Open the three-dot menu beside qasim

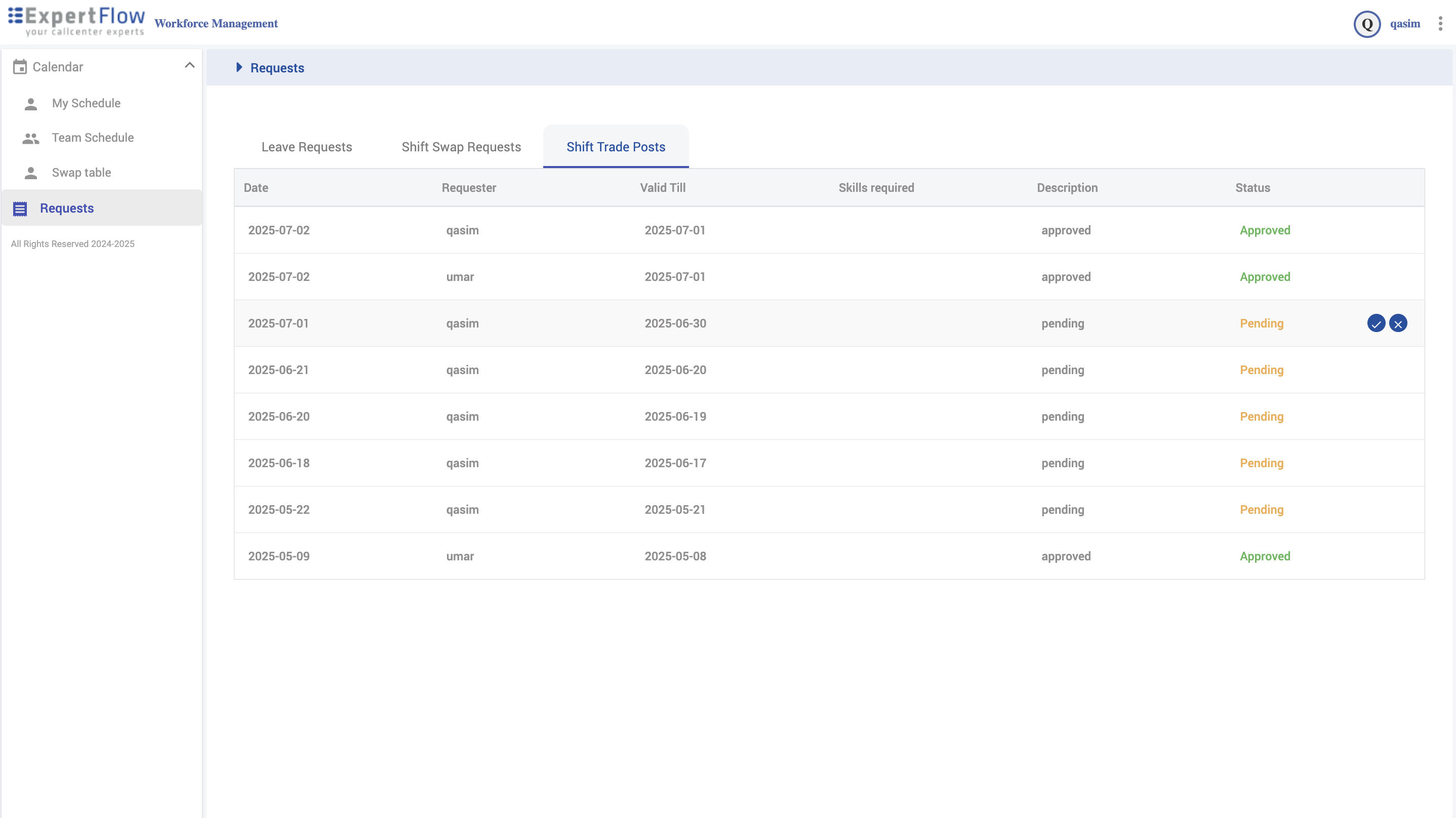click(1440, 23)
